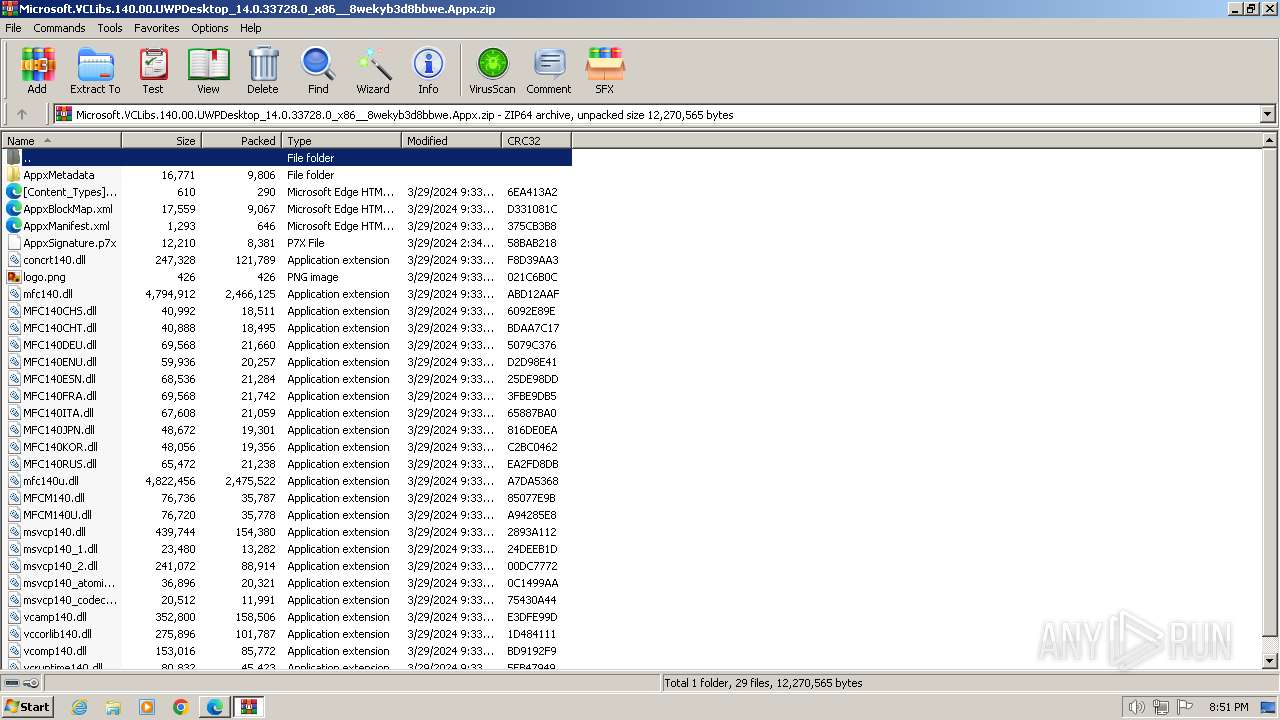The image size is (1280, 720).
Task: Click the Extract To toolbar icon
Action: (95, 71)
